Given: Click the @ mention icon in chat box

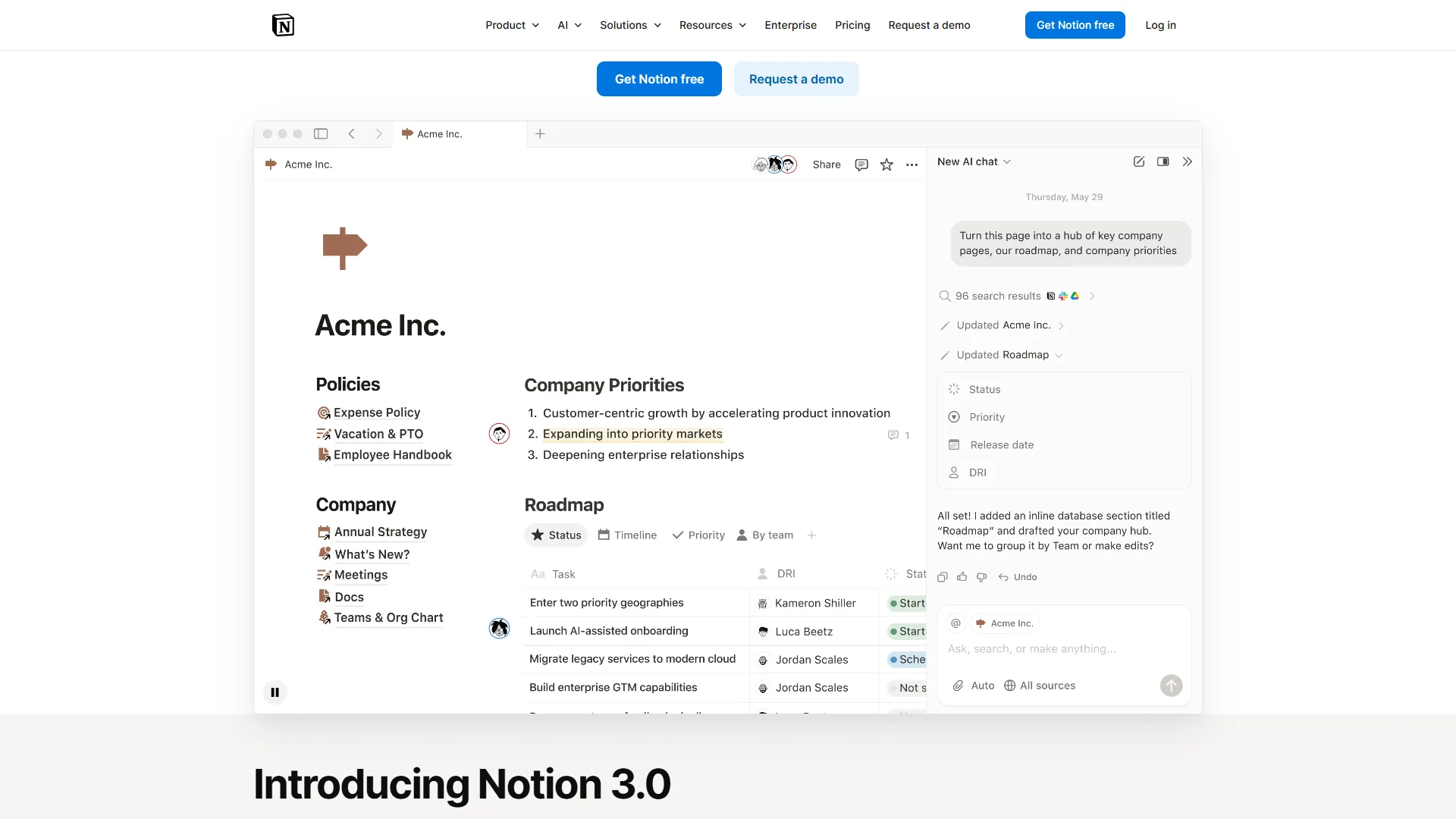Looking at the screenshot, I should 956,623.
